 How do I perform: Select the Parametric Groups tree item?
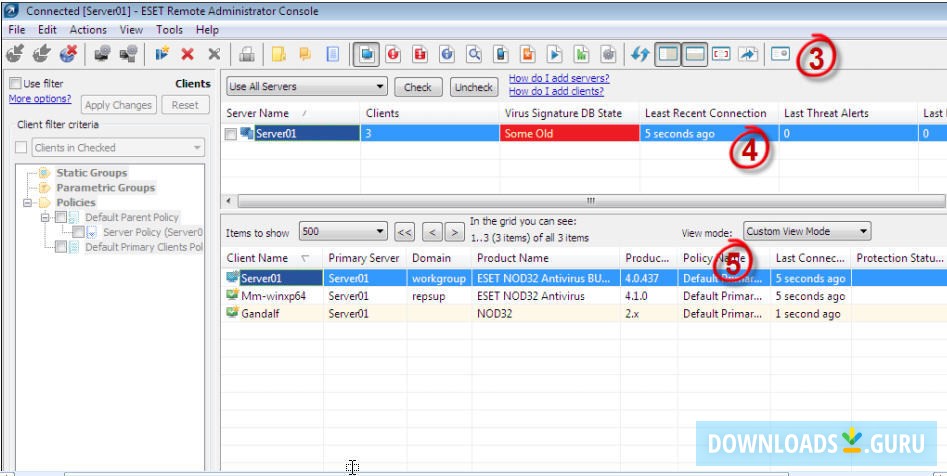coord(106,187)
